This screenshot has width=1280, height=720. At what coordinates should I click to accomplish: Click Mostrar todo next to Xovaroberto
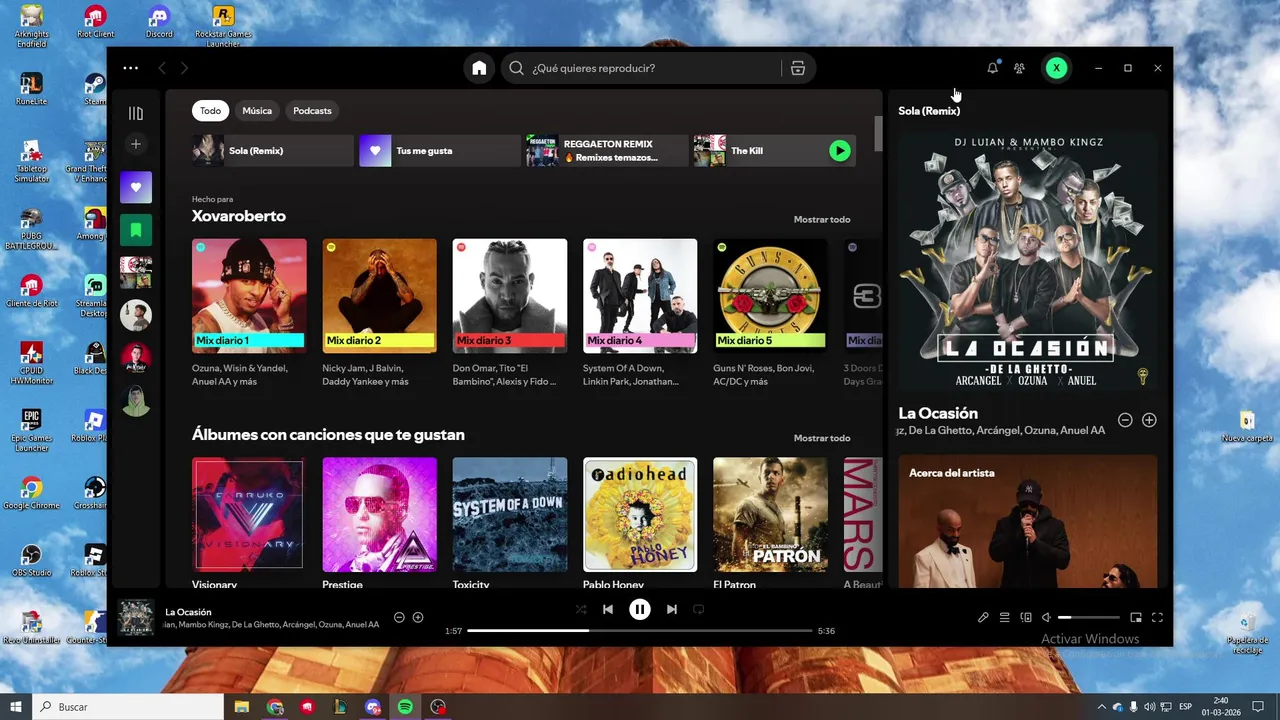(822, 220)
